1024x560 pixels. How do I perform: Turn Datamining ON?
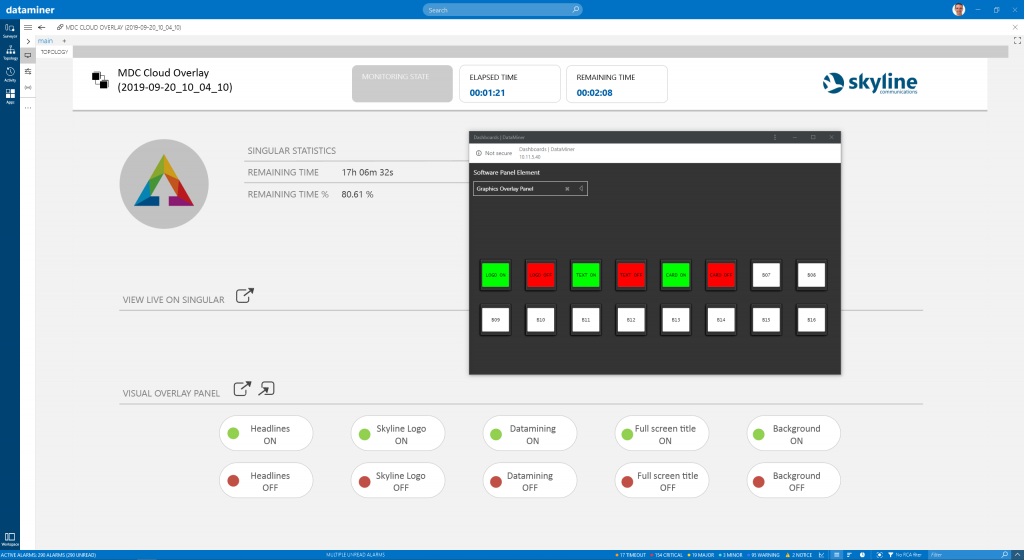(530, 433)
